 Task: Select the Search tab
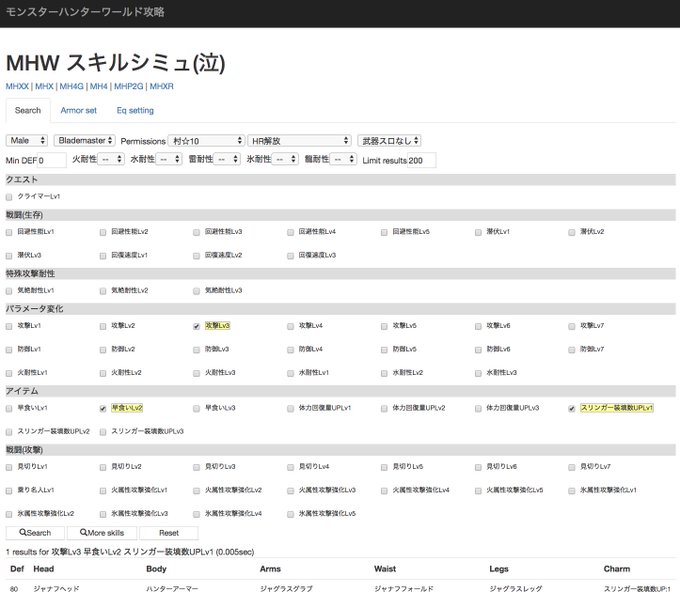28,111
